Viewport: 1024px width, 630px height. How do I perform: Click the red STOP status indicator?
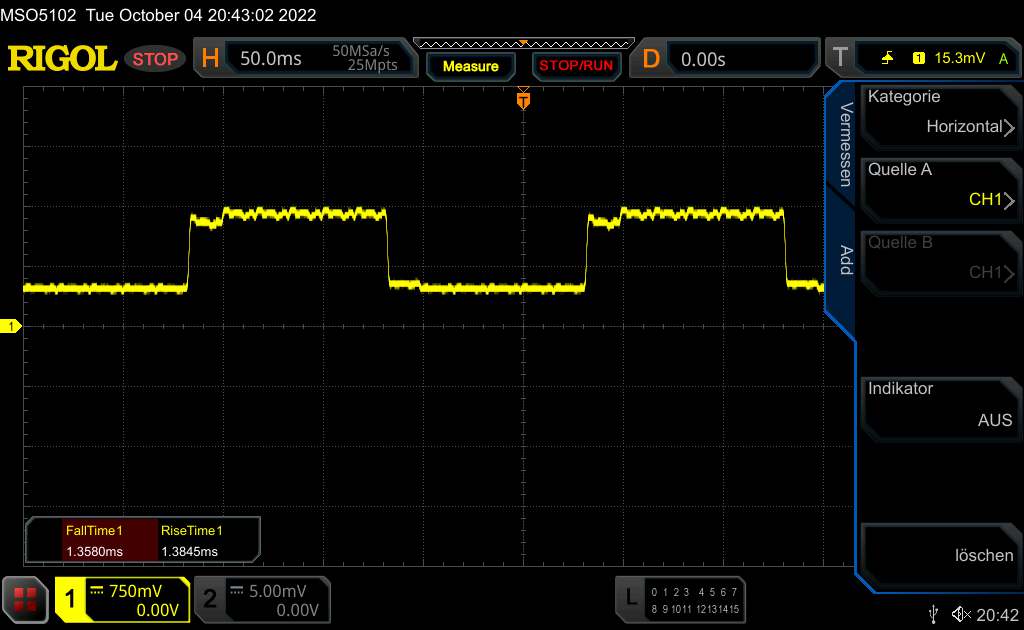click(x=155, y=59)
